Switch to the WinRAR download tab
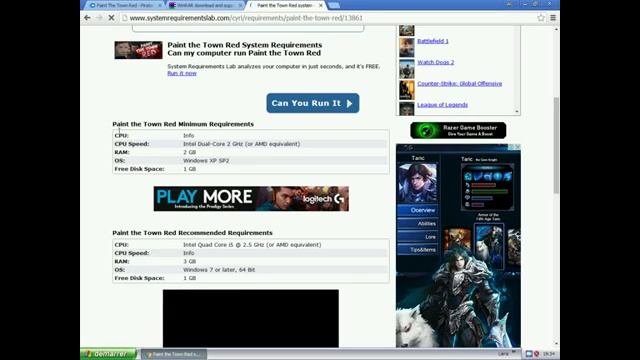Image resolution: width=640 pixels, height=360 pixels. click(205, 5)
